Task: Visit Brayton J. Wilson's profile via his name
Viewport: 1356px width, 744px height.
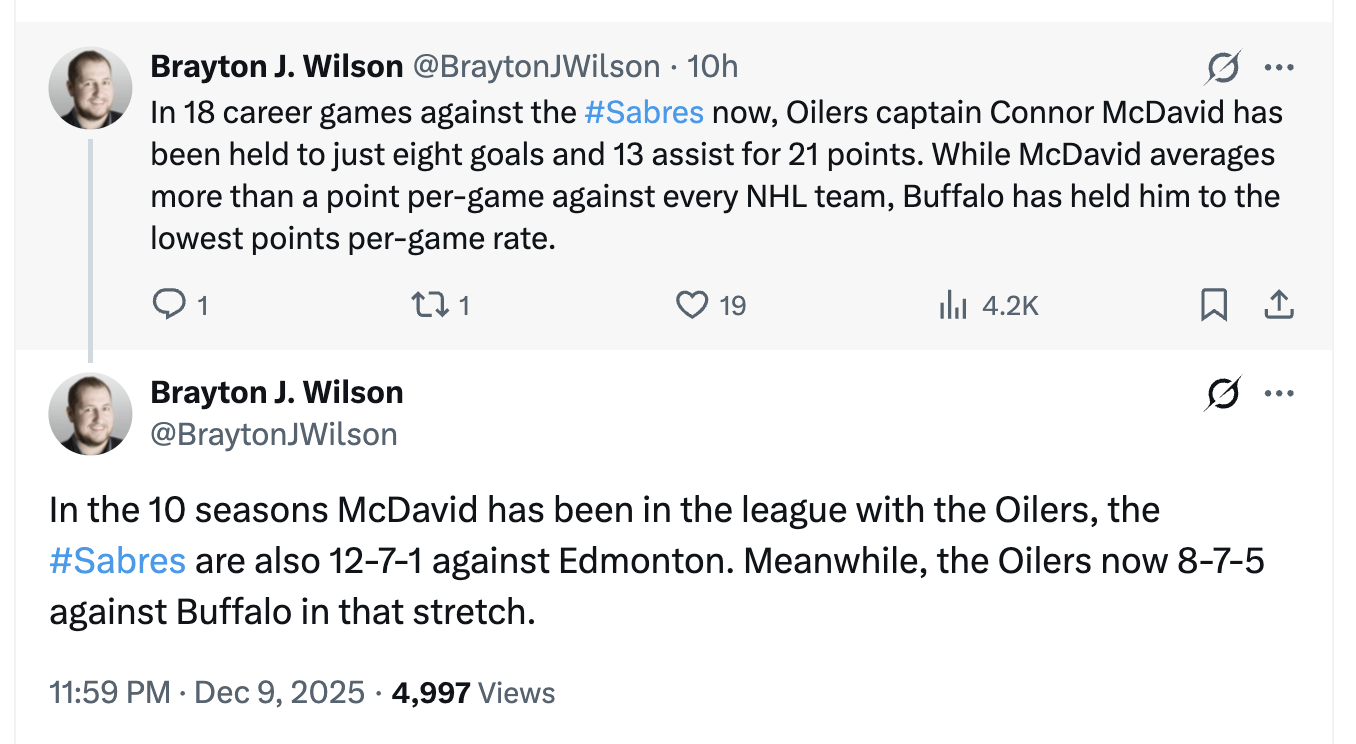Action: (x=278, y=66)
